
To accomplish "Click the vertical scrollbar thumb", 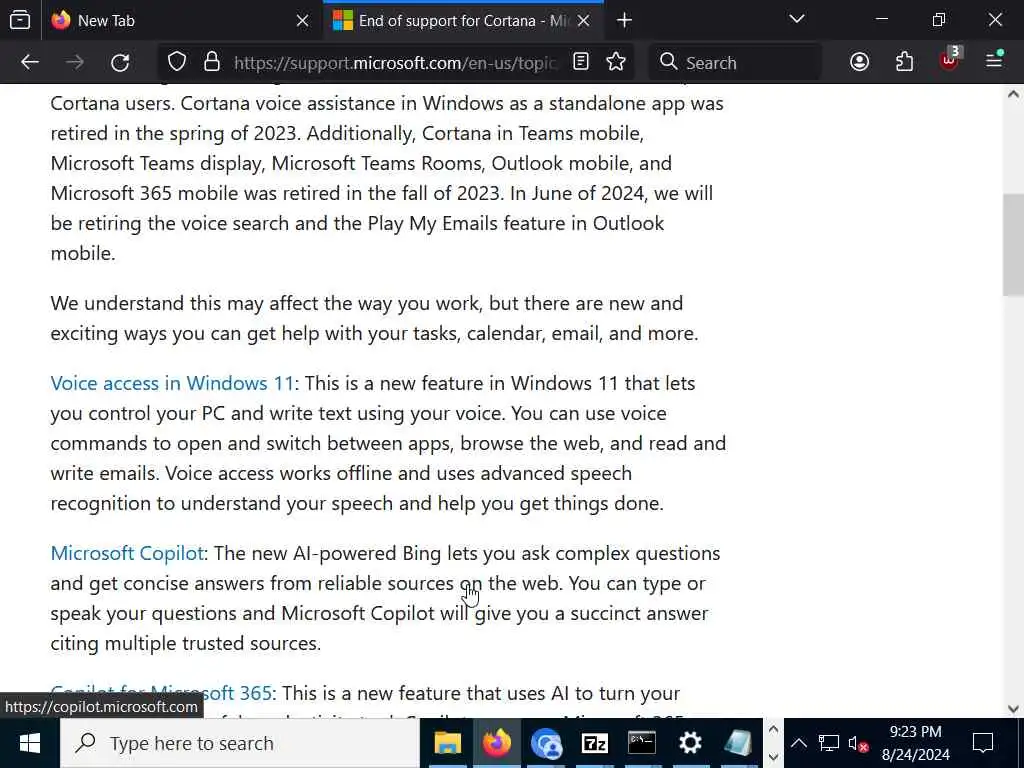I will [1013, 245].
